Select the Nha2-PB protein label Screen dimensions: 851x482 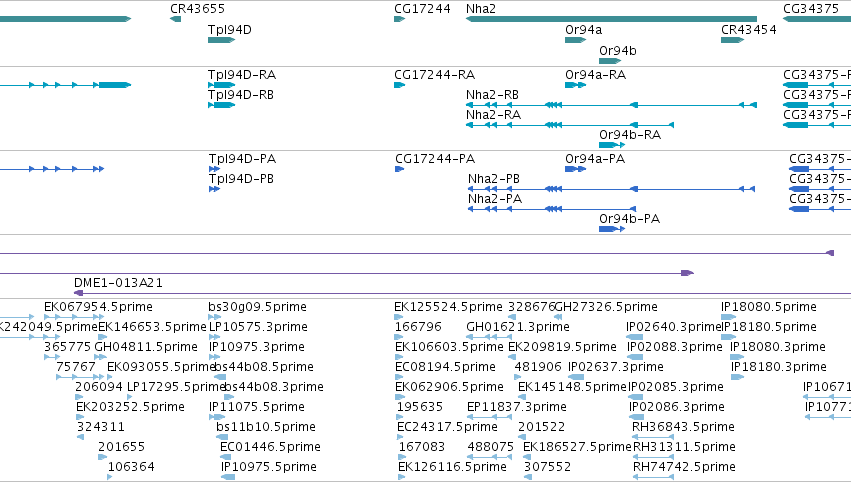click(494, 179)
